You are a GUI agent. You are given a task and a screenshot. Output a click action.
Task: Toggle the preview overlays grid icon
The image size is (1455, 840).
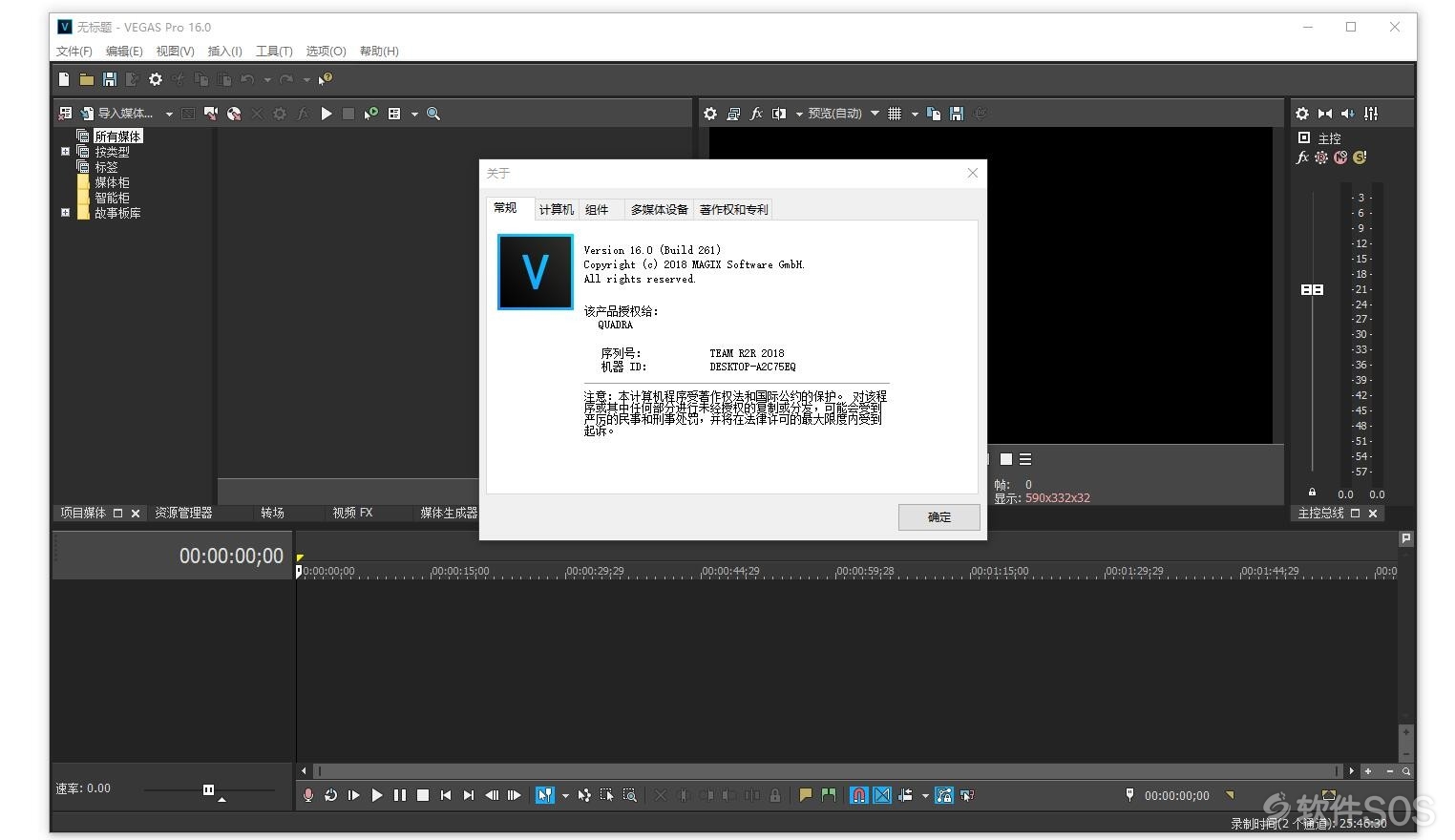(895, 114)
